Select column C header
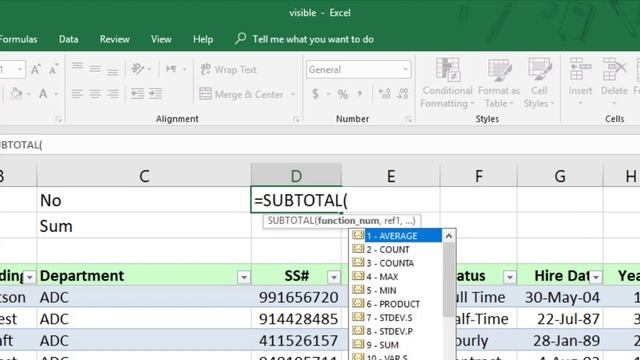 (x=144, y=176)
